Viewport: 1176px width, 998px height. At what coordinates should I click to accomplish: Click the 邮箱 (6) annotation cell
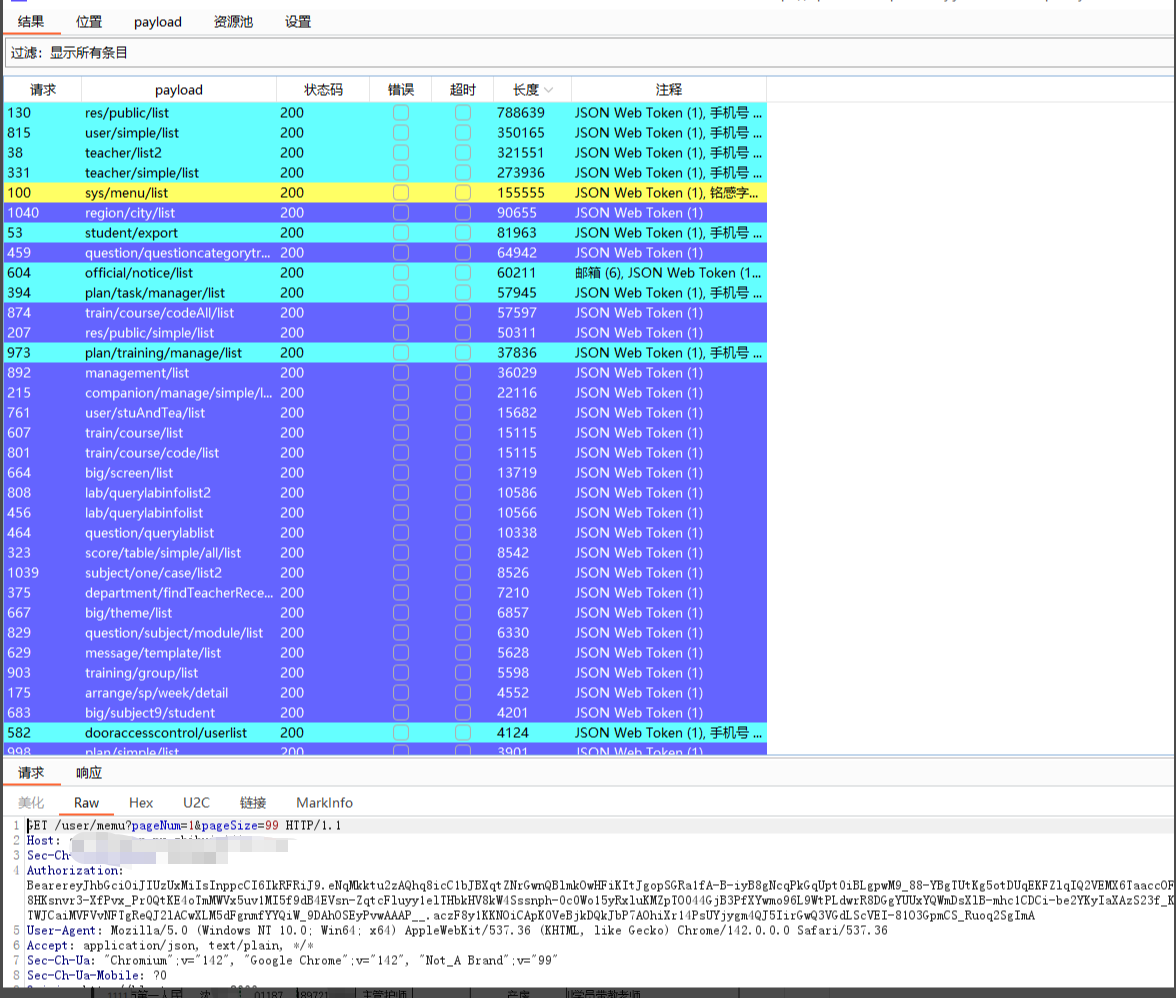668,273
